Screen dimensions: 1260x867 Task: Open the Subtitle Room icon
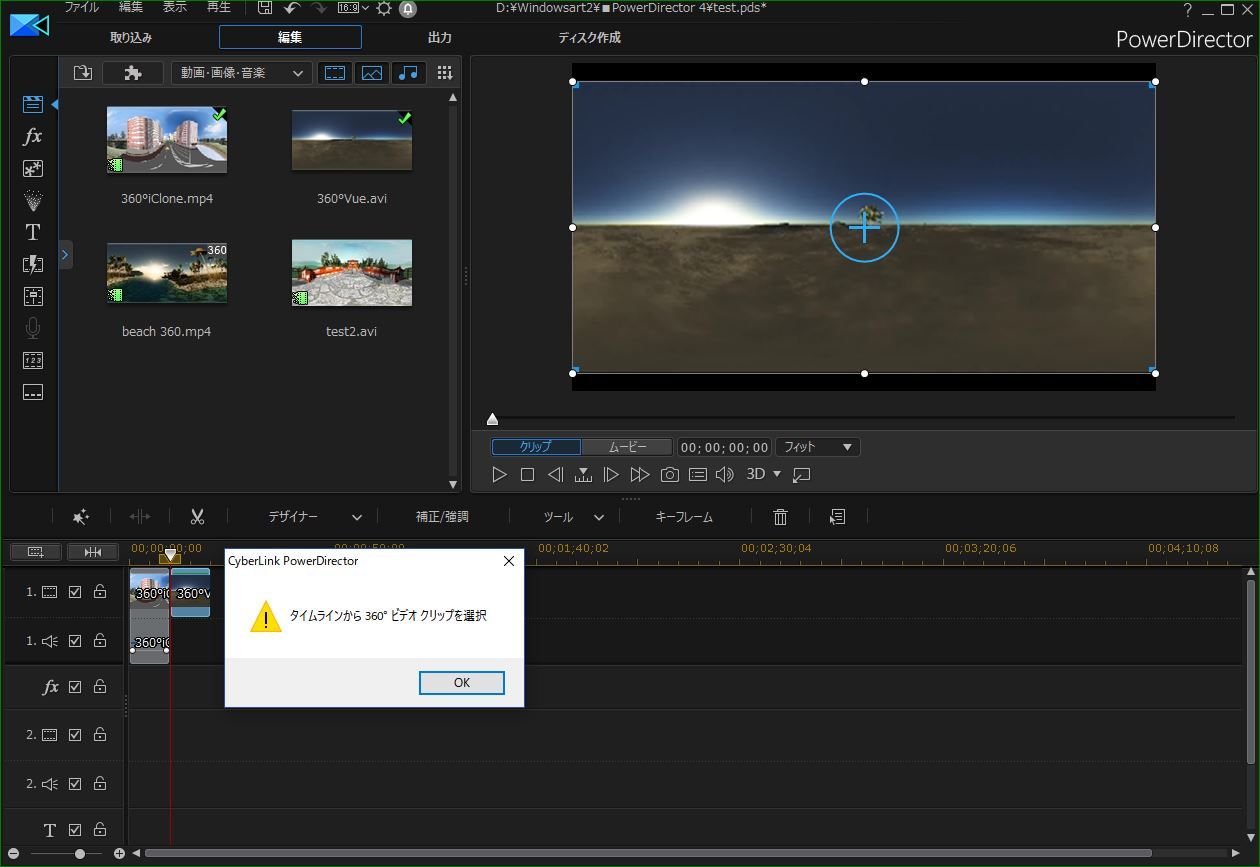click(x=33, y=392)
